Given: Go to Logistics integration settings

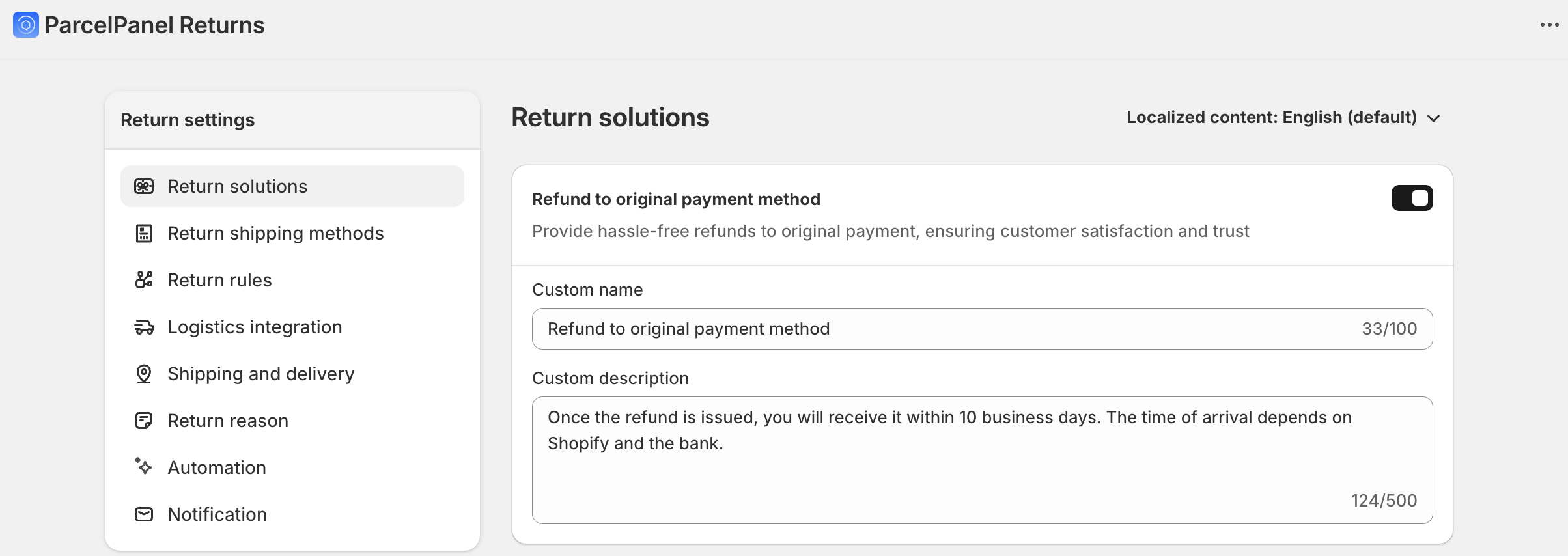Looking at the screenshot, I should tap(255, 327).
